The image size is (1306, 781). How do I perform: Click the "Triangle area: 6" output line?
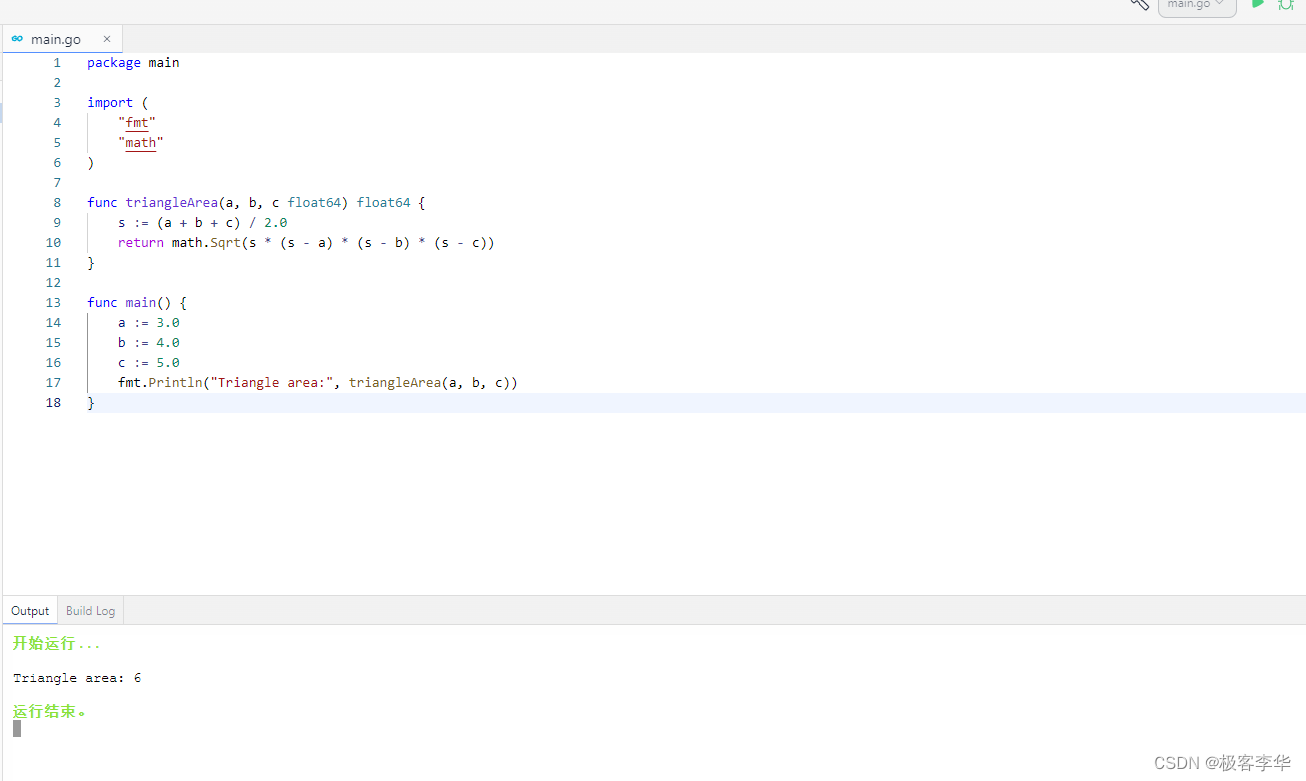pos(77,678)
